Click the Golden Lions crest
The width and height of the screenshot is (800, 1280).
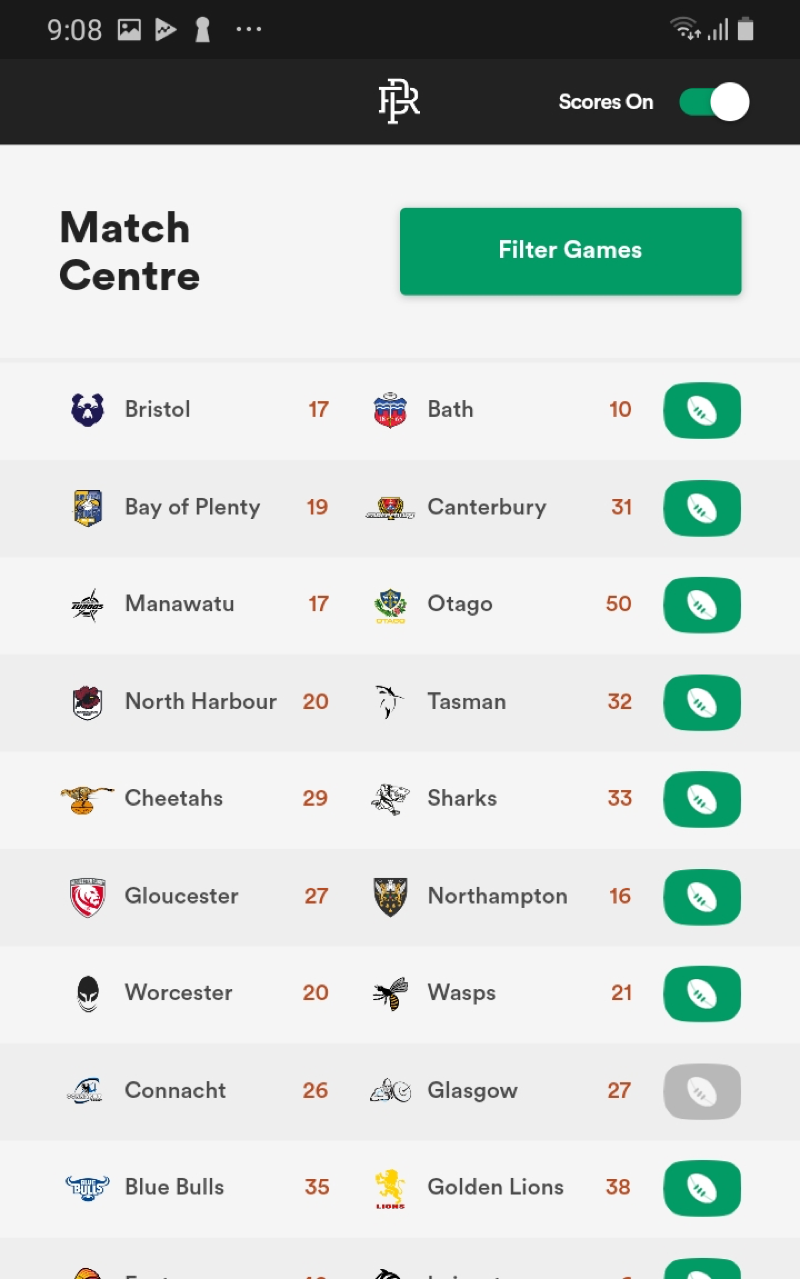click(390, 1188)
